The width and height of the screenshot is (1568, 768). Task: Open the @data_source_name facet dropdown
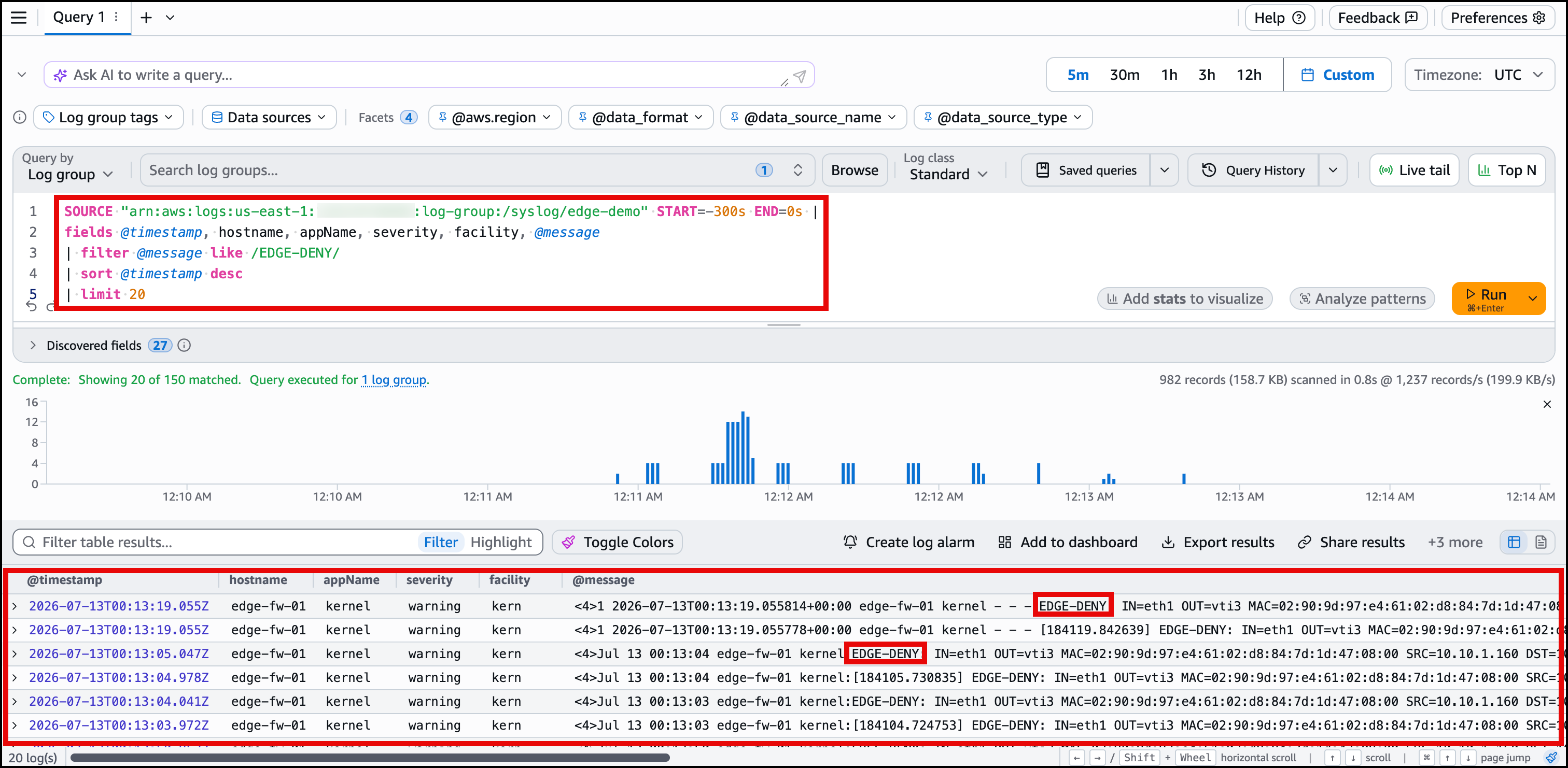[813, 117]
